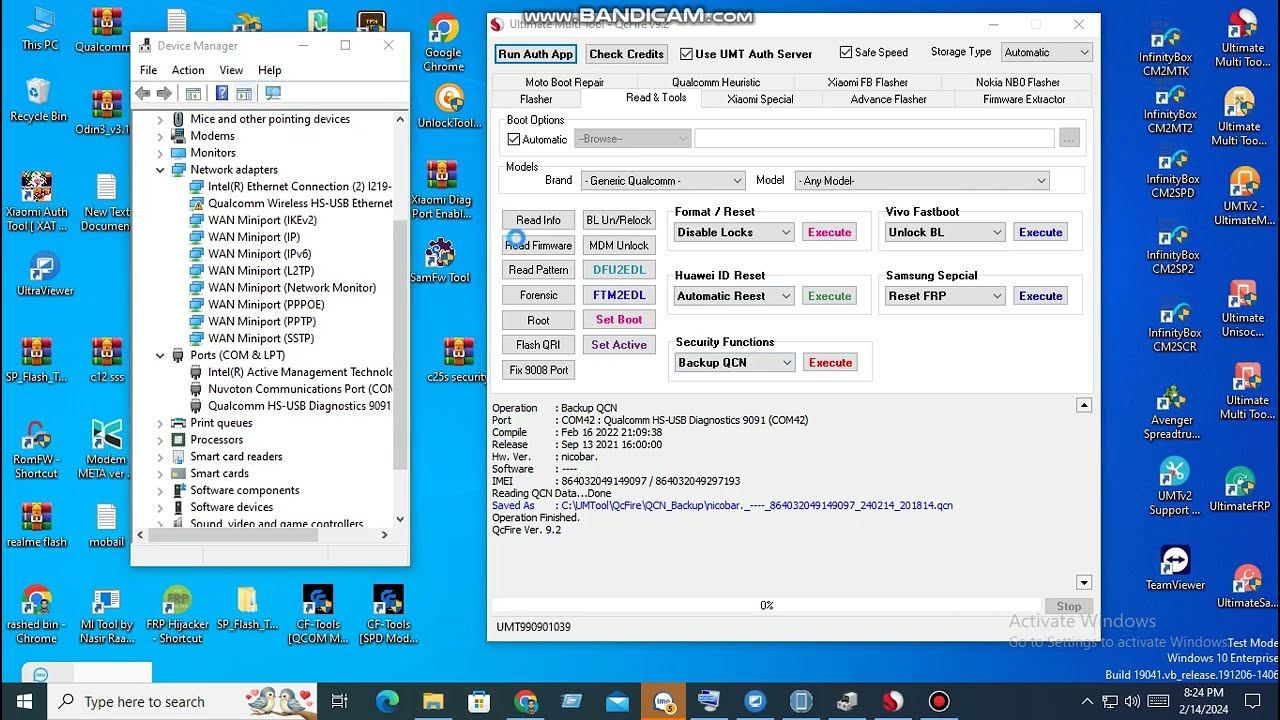Viewport: 1280px width, 720px height.
Task: Open the Huawei ID Reset dropdown
Action: tap(734, 296)
